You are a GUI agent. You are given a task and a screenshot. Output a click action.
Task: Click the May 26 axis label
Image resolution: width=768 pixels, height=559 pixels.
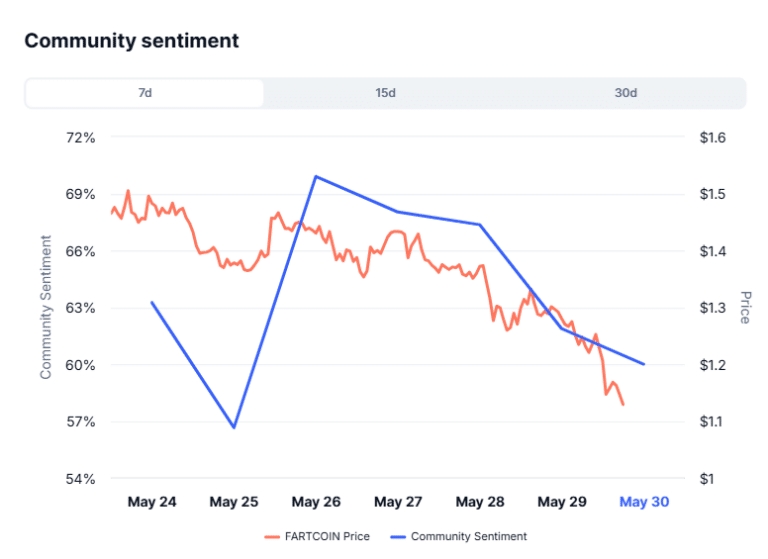pyautogui.click(x=316, y=502)
